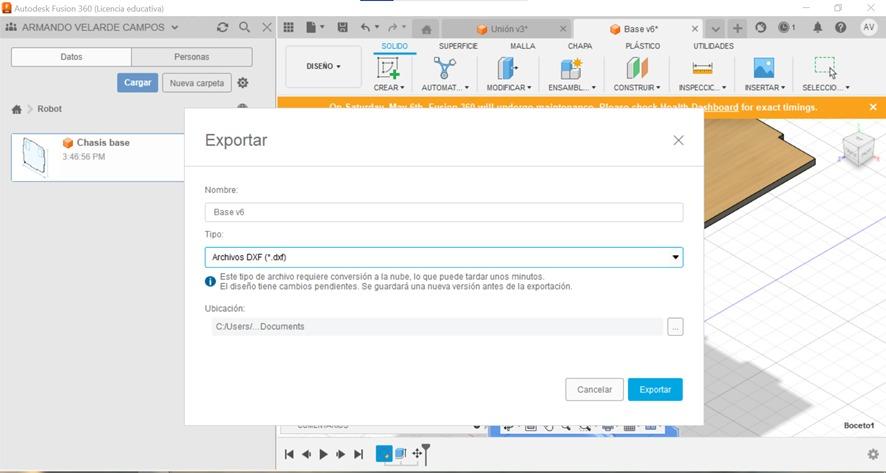
Task: Click the ViewCube orientation widget
Action: pyautogui.click(x=858, y=148)
